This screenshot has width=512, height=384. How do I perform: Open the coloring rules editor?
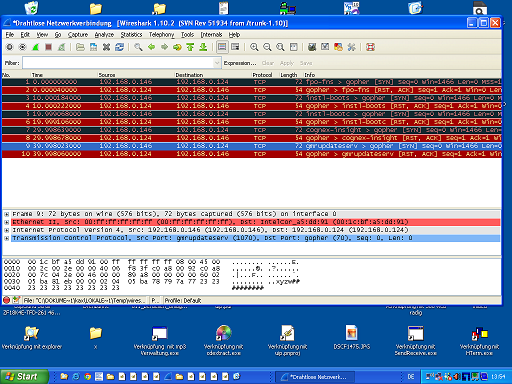point(338,47)
